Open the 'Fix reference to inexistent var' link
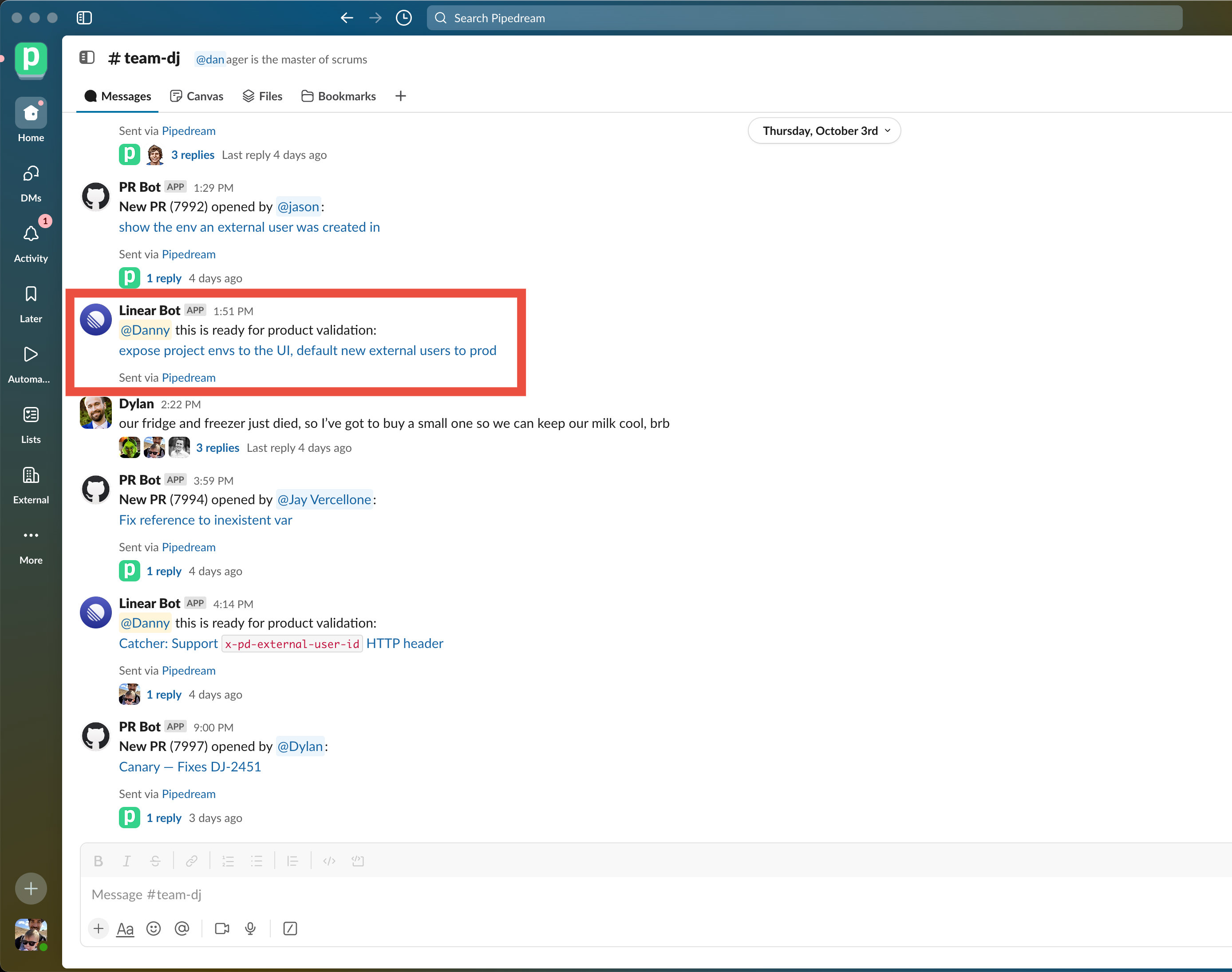Image resolution: width=1232 pixels, height=972 pixels. point(205,520)
